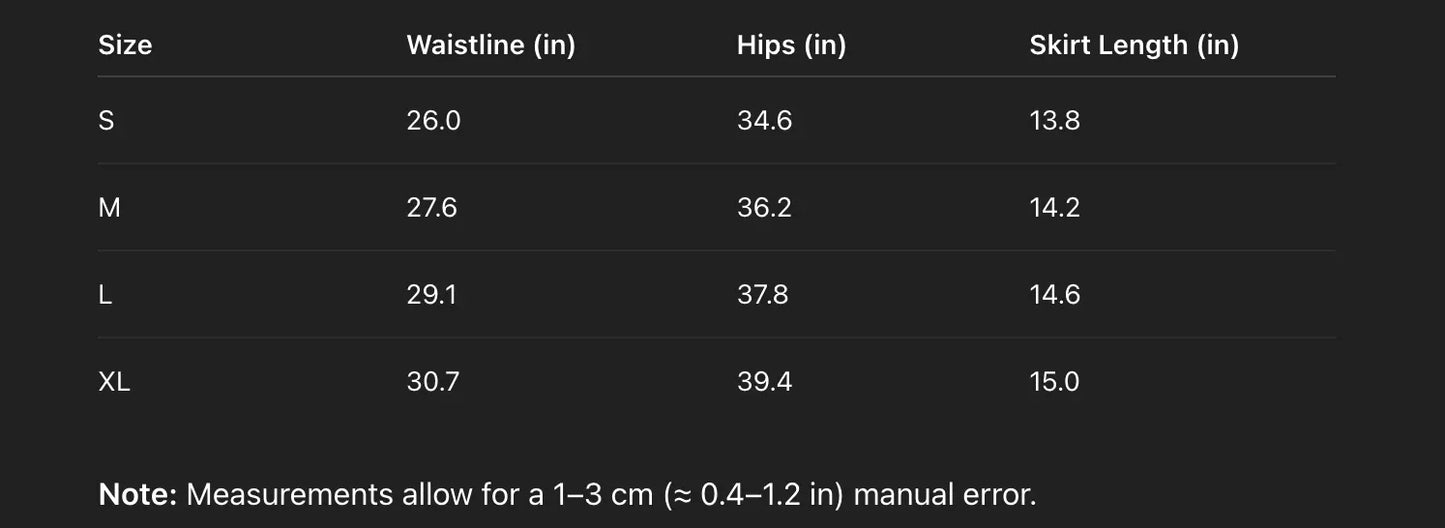Click the 27.6 waistline value
Image resolution: width=1445 pixels, height=528 pixels.
pos(432,208)
